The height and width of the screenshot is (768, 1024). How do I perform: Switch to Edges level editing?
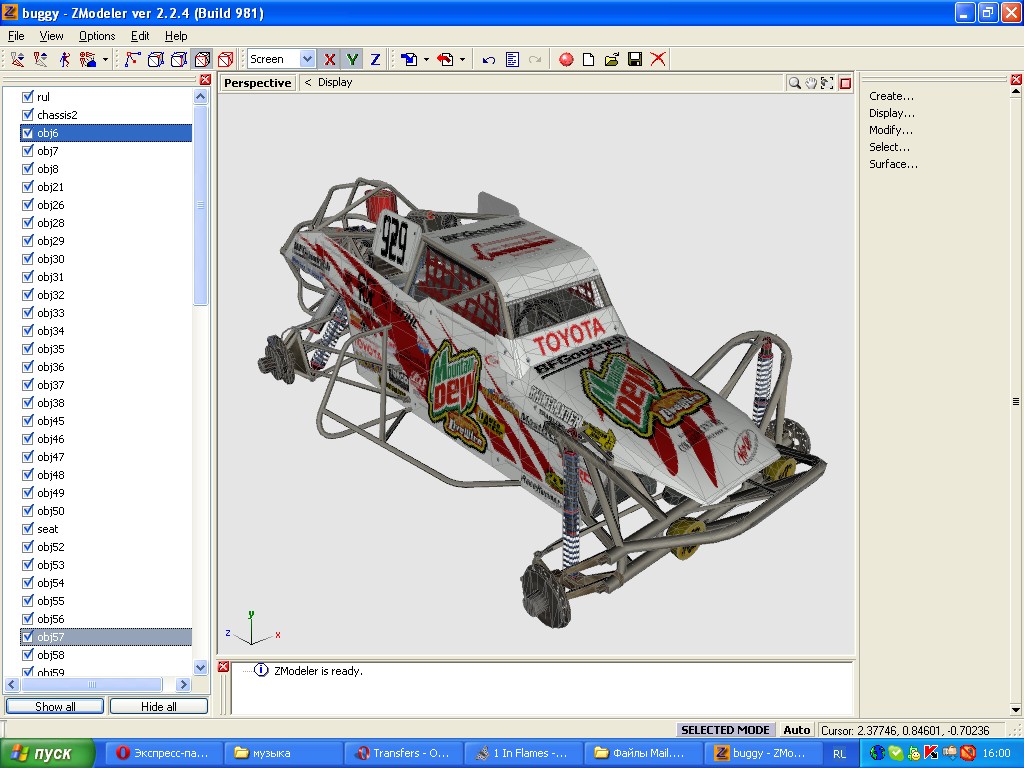[155, 59]
